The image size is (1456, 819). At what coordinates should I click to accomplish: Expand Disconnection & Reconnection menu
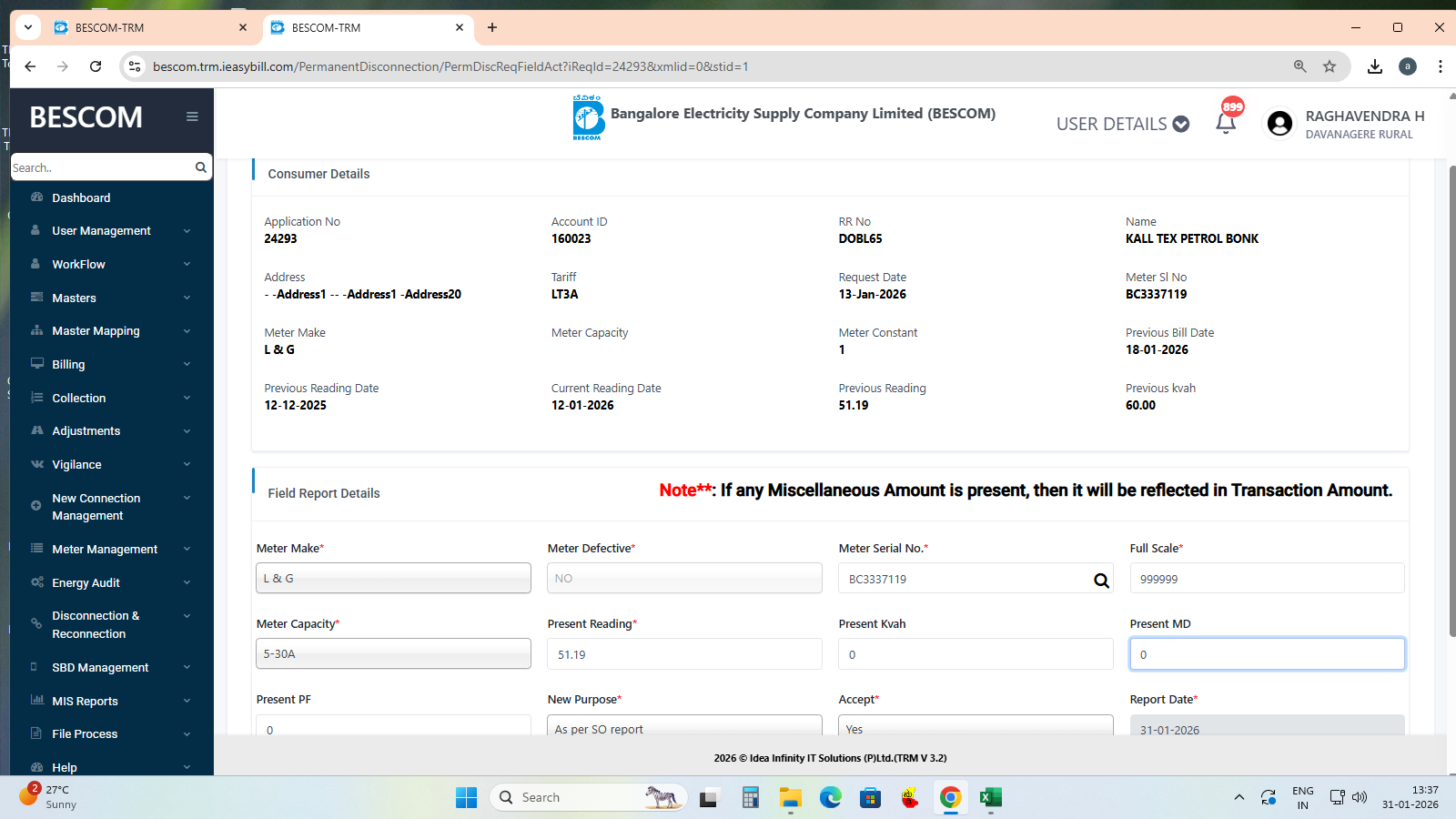[x=111, y=625]
